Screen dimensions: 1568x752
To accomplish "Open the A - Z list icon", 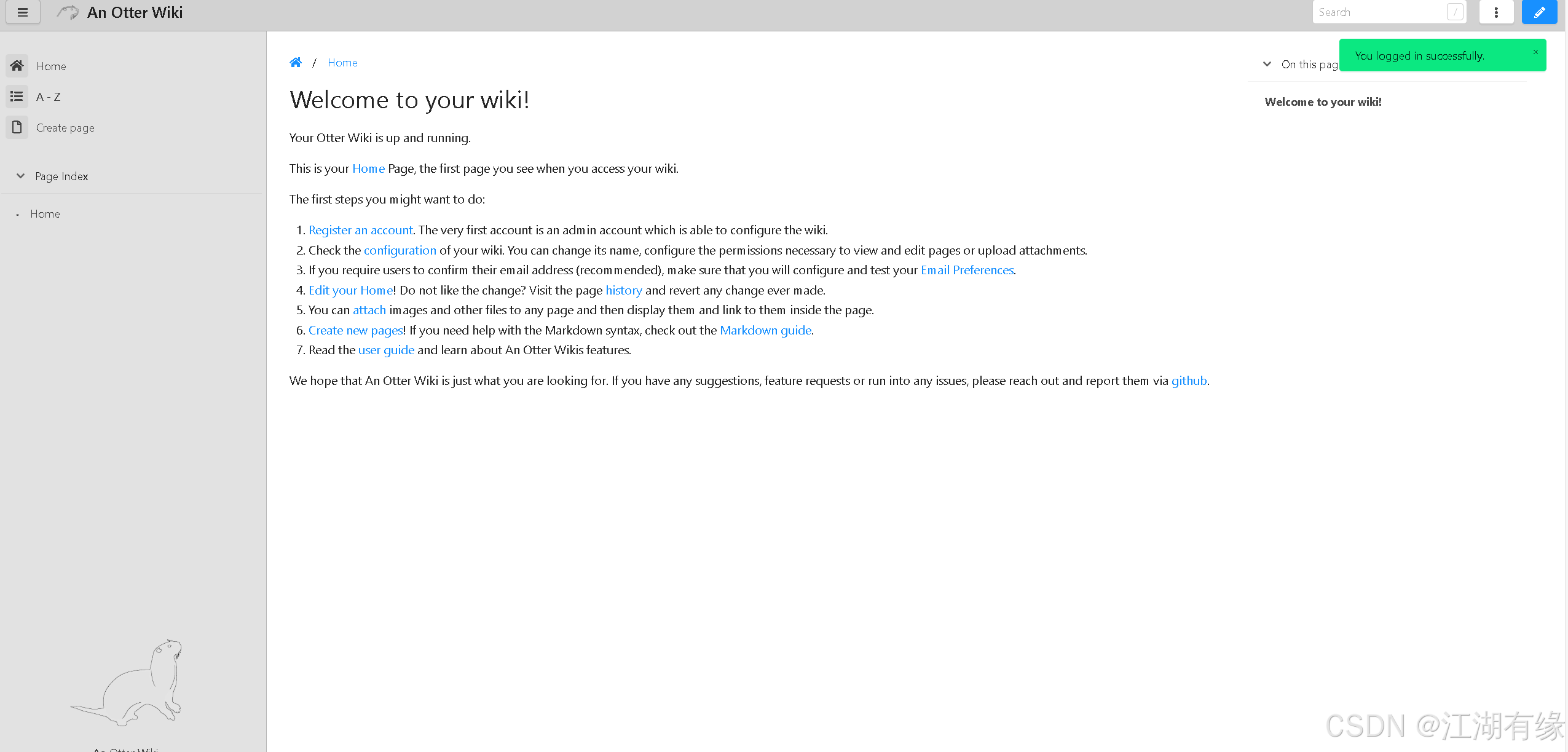I will pos(17,97).
